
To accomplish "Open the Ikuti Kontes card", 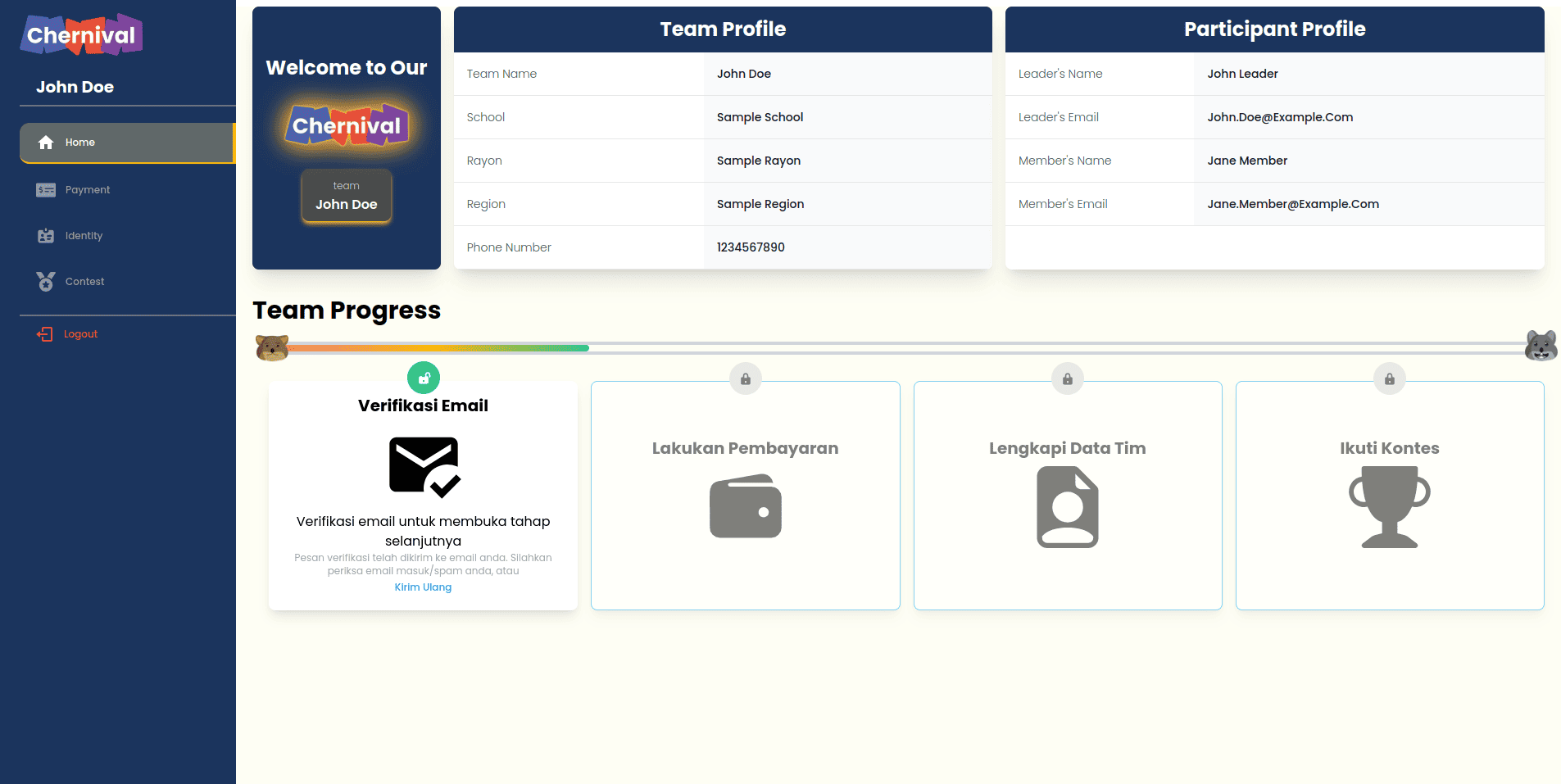I will tap(1390, 496).
